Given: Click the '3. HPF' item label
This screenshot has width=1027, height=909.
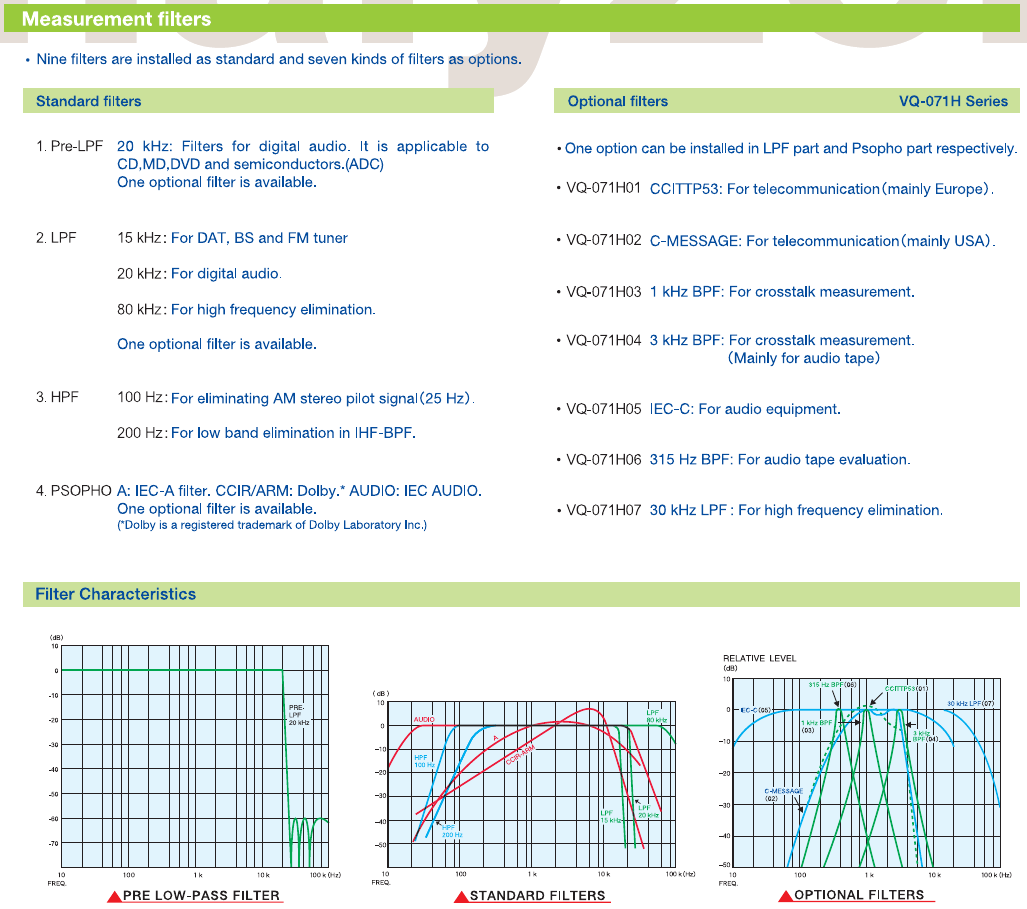Looking at the screenshot, I should (57, 397).
